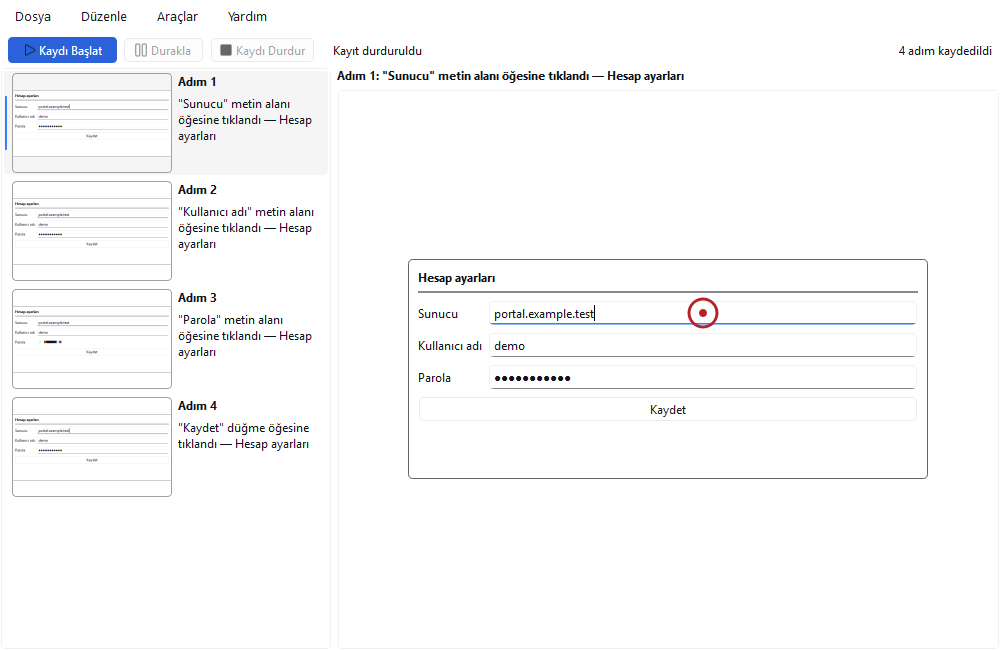Screen dimensions: 1000x650
Task: Click the Kaydı Başlat button
Action: point(62,50)
